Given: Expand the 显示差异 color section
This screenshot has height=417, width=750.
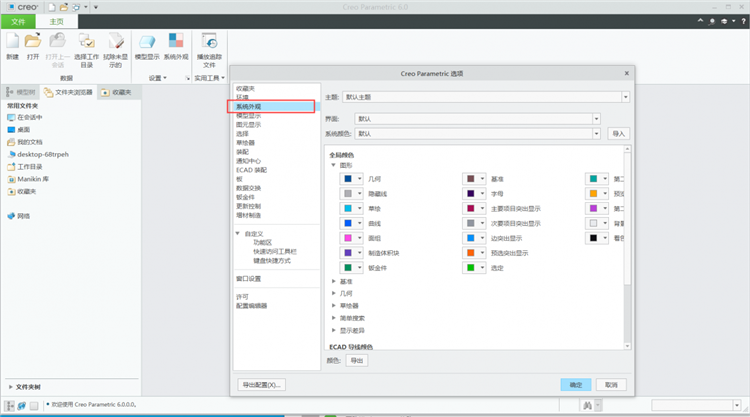Looking at the screenshot, I should (x=333, y=330).
